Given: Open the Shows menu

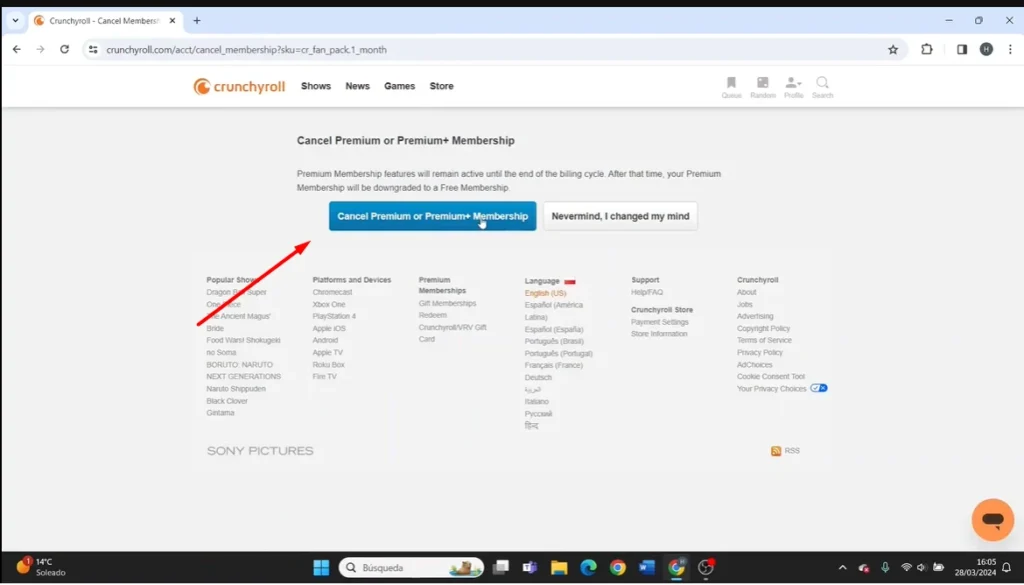Looking at the screenshot, I should tap(316, 86).
